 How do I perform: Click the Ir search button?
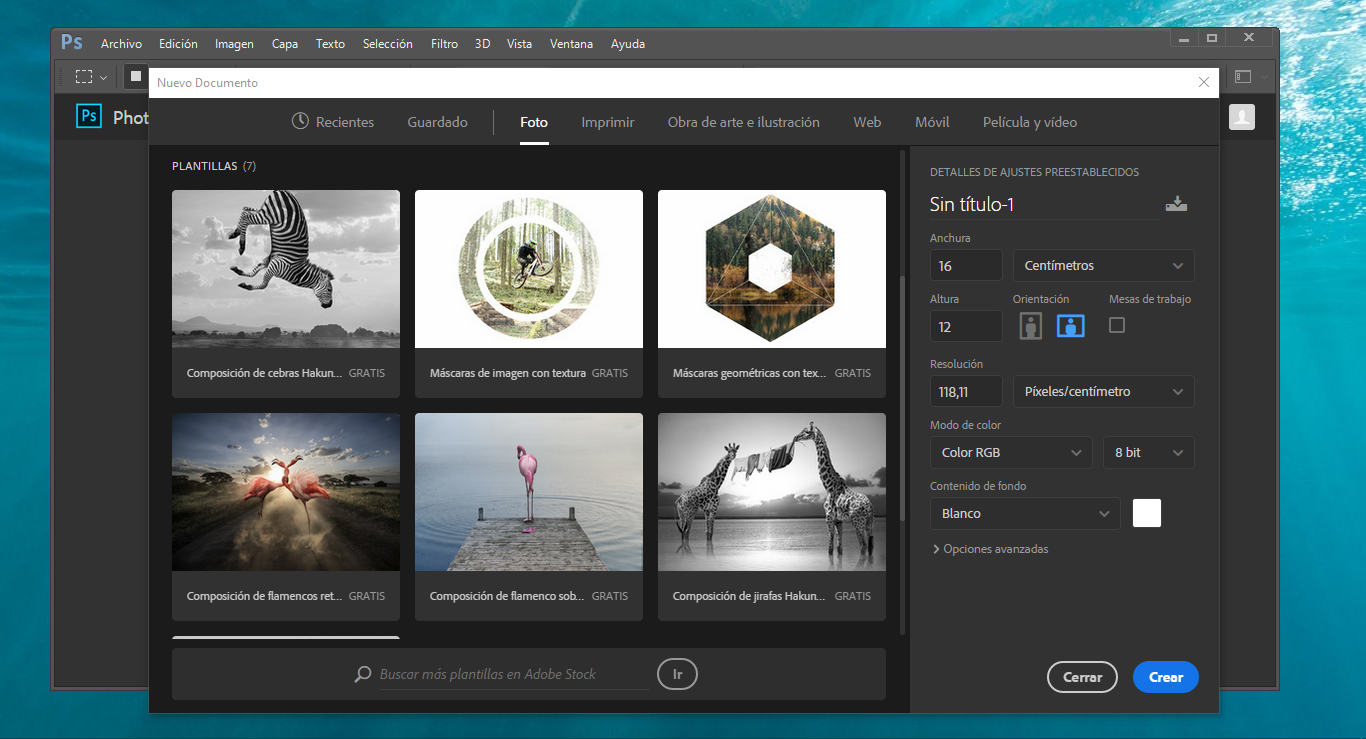(677, 674)
